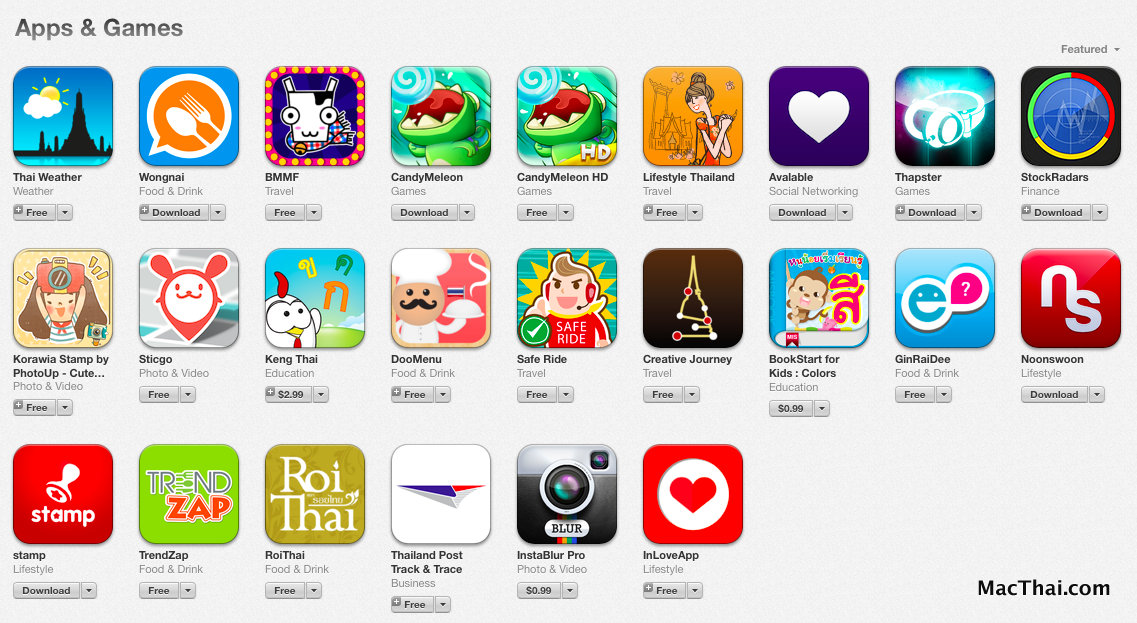This screenshot has width=1137, height=623.
Task: Select the Noonswoon app icon
Action: 1070,298
